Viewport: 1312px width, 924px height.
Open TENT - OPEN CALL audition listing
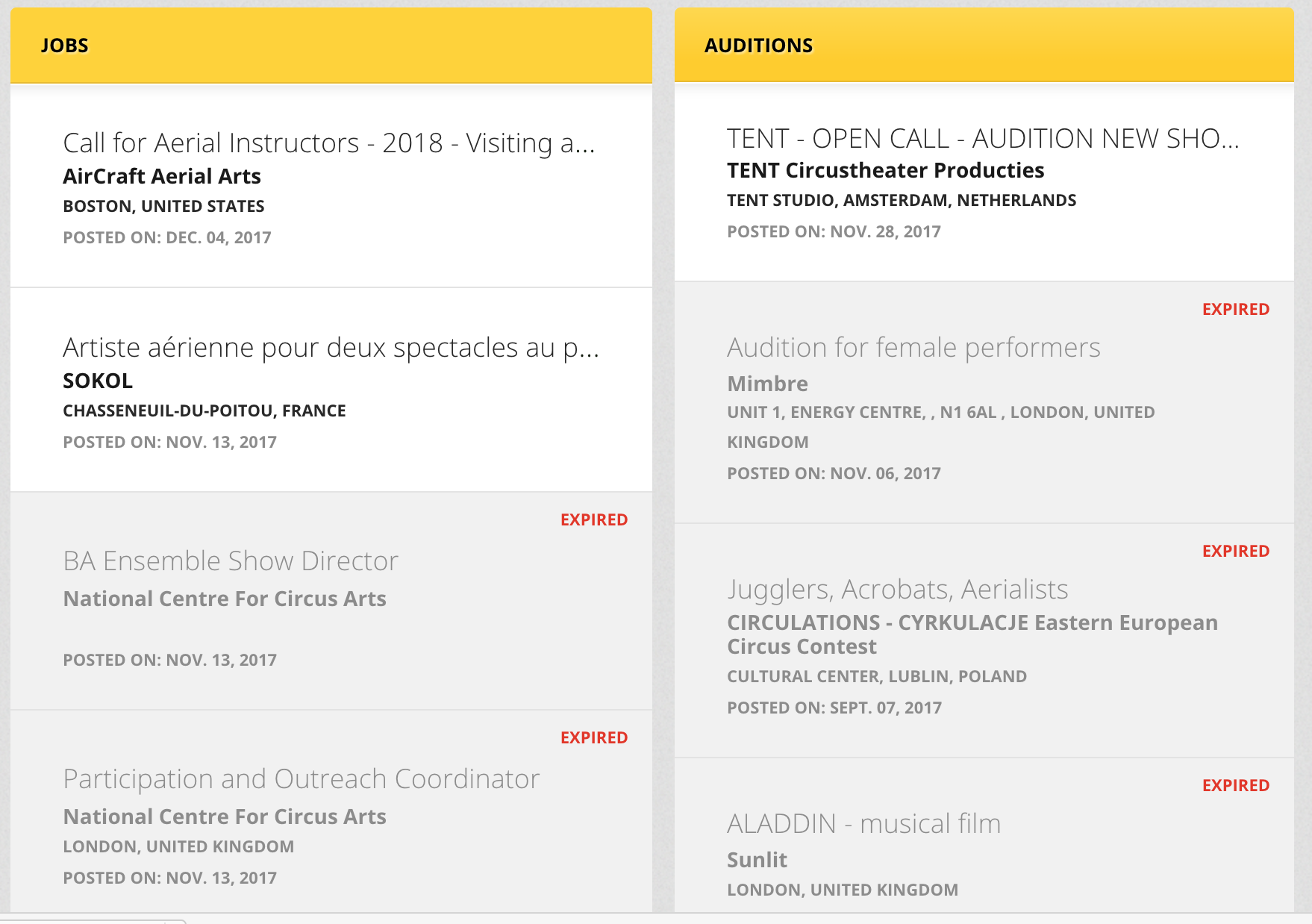(983, 139)
